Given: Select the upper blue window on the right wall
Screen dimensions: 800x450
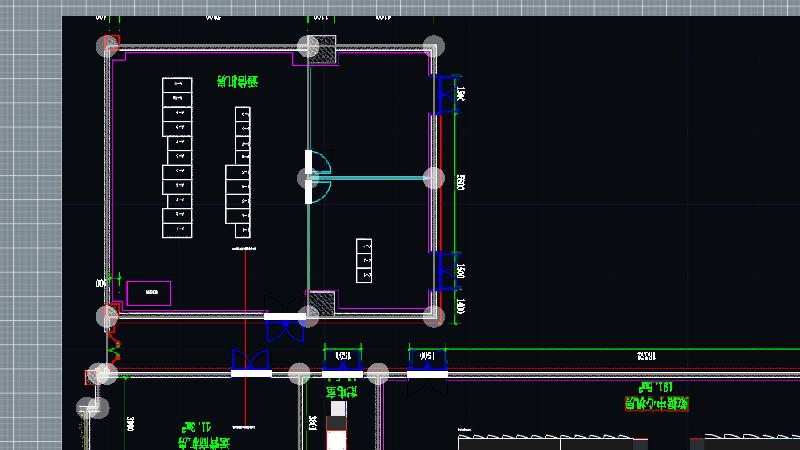Looking at the screenshot, I should [x=446, y=93].
